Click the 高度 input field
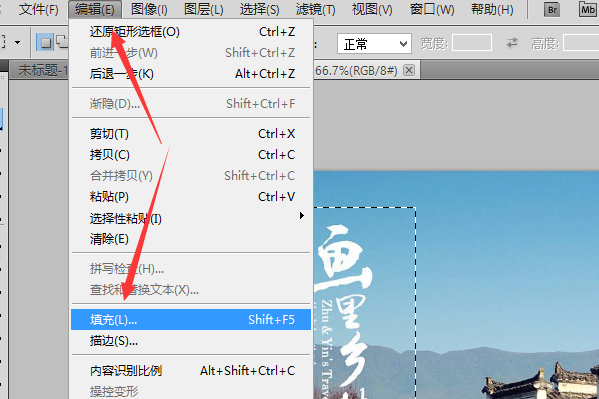 [581, 43]
